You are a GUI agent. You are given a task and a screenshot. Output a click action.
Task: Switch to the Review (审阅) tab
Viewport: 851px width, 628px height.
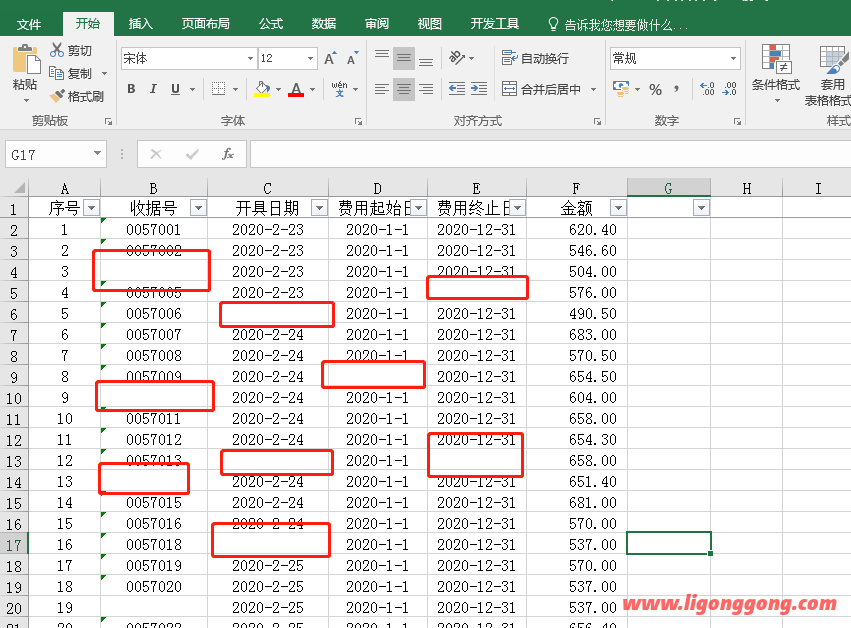pyautogui.click(x=377, y=24)
